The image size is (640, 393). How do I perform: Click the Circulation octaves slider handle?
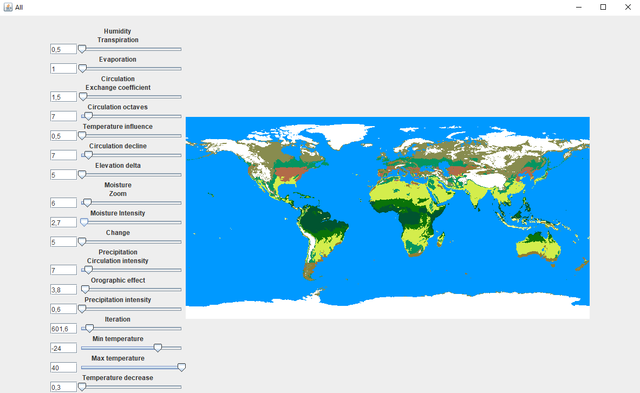pos(88,116)
